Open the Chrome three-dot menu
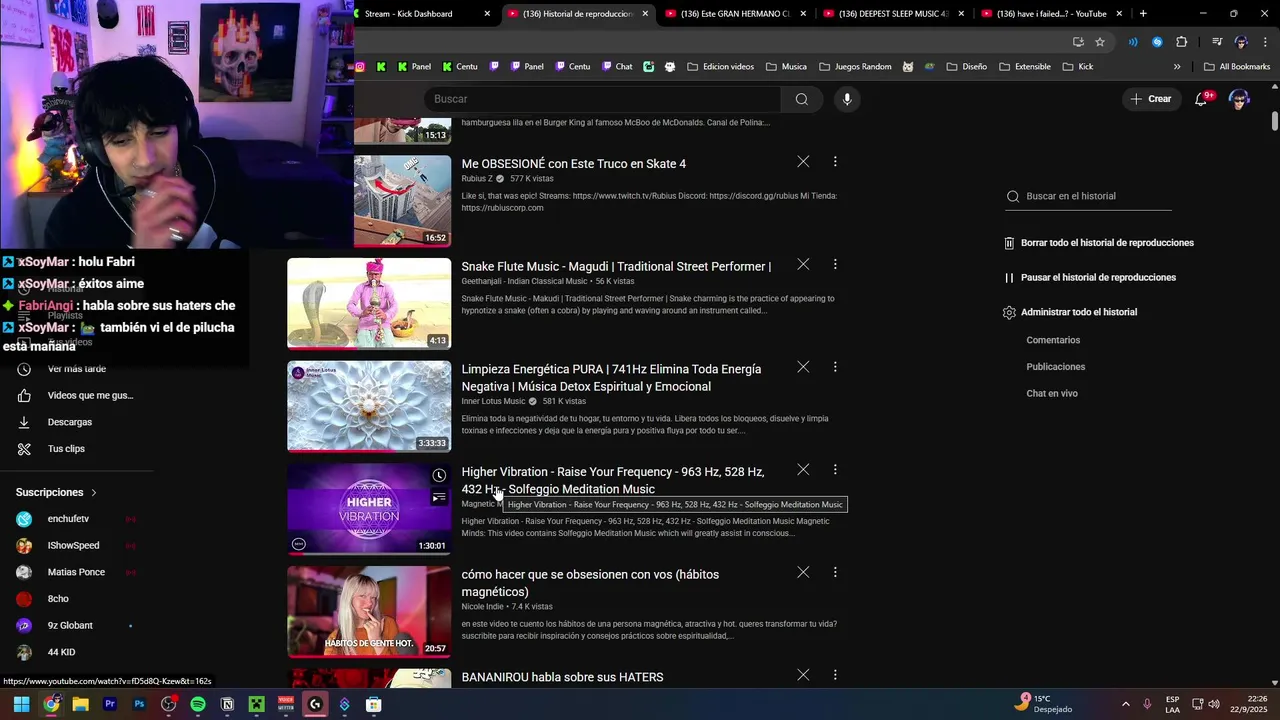The width and height of the screenshot is (1280, 720). (1263, 42)
